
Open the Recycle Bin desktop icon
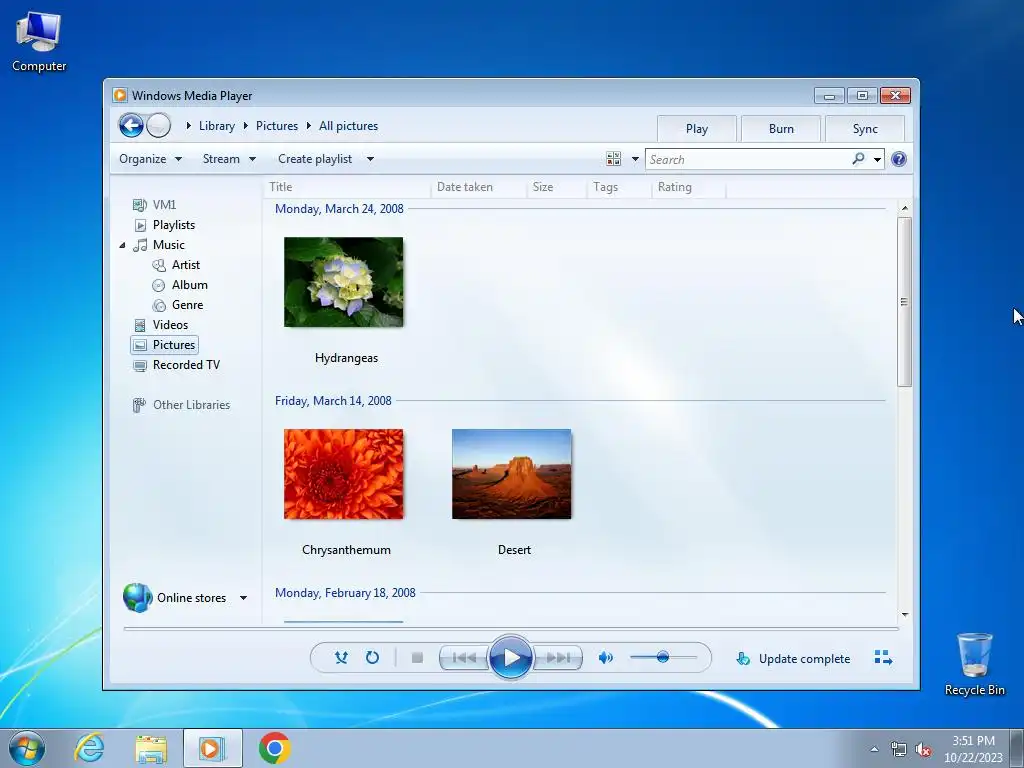[x=974, y=664]
